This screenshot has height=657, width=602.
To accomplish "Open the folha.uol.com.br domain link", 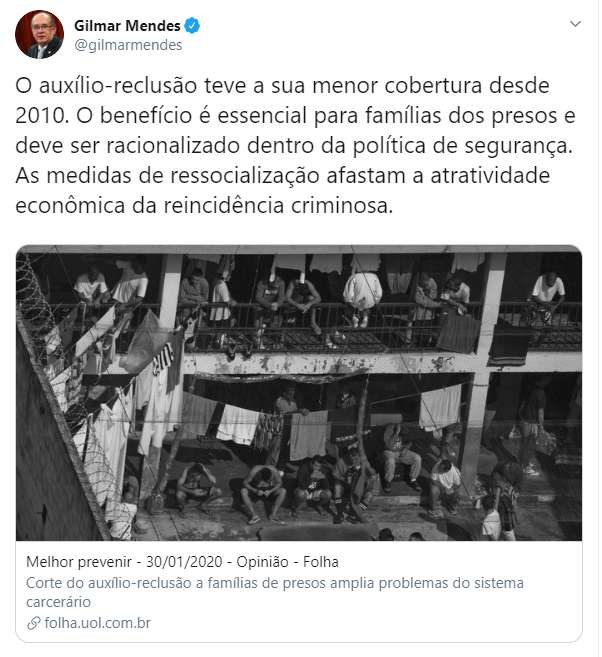I will (97, 623).
